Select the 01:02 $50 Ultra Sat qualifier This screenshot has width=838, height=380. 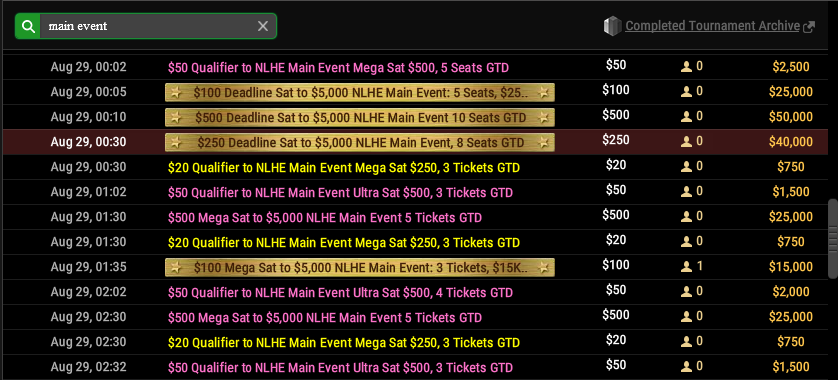pyautogui.click(x=415, y=192)
